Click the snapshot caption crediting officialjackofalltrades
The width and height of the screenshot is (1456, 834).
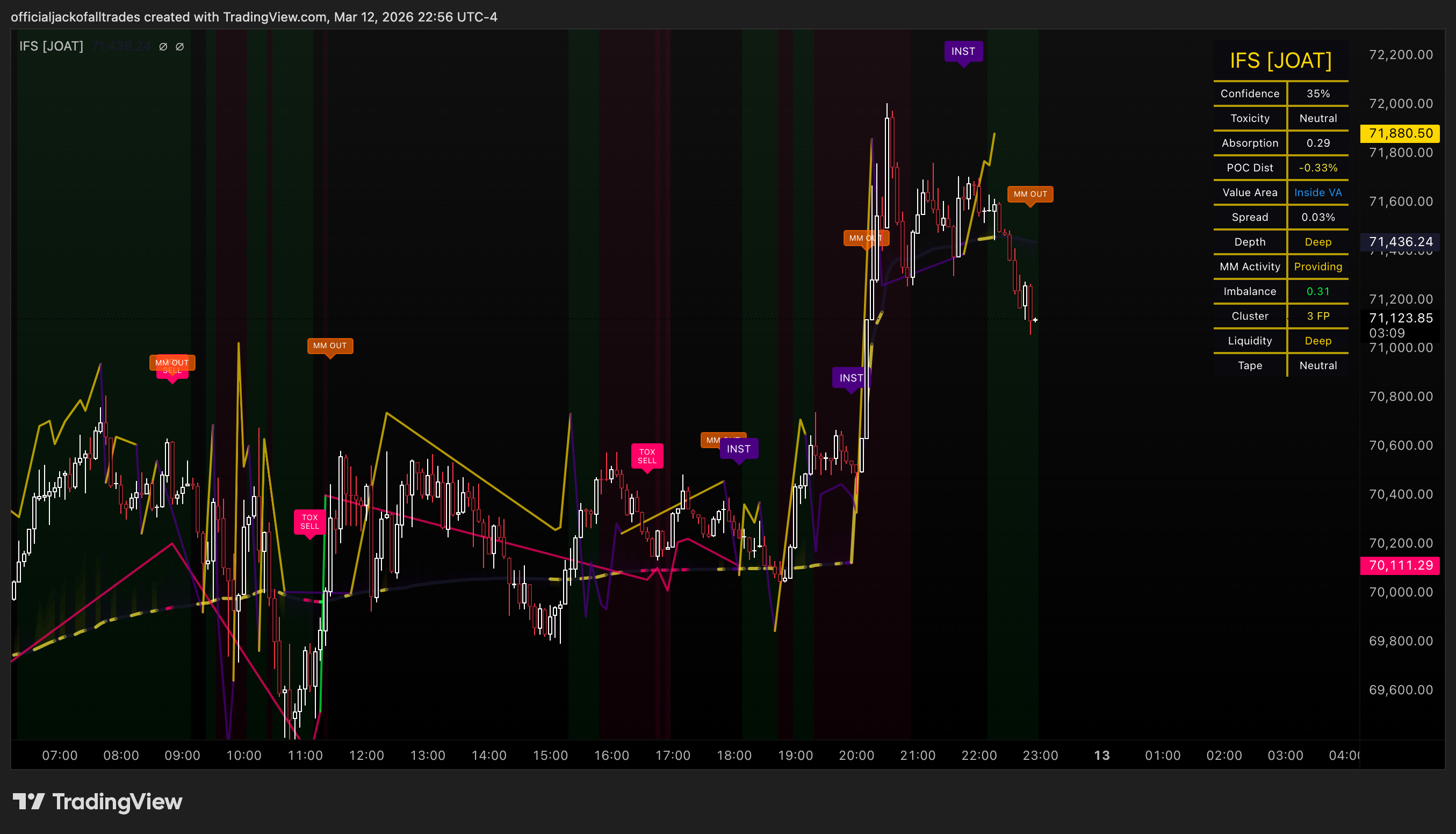click(254, 17)
